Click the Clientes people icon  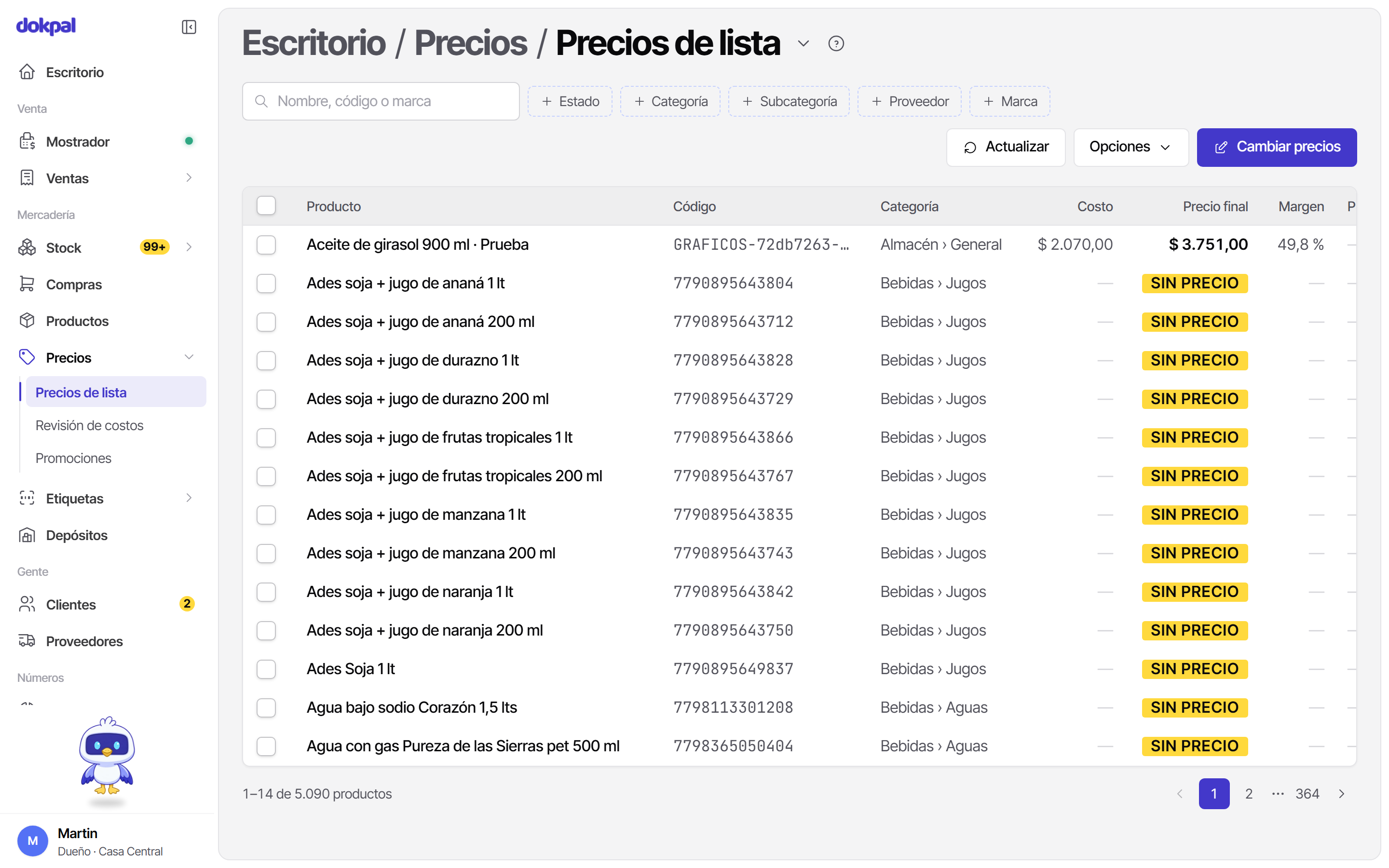point(27,604)
